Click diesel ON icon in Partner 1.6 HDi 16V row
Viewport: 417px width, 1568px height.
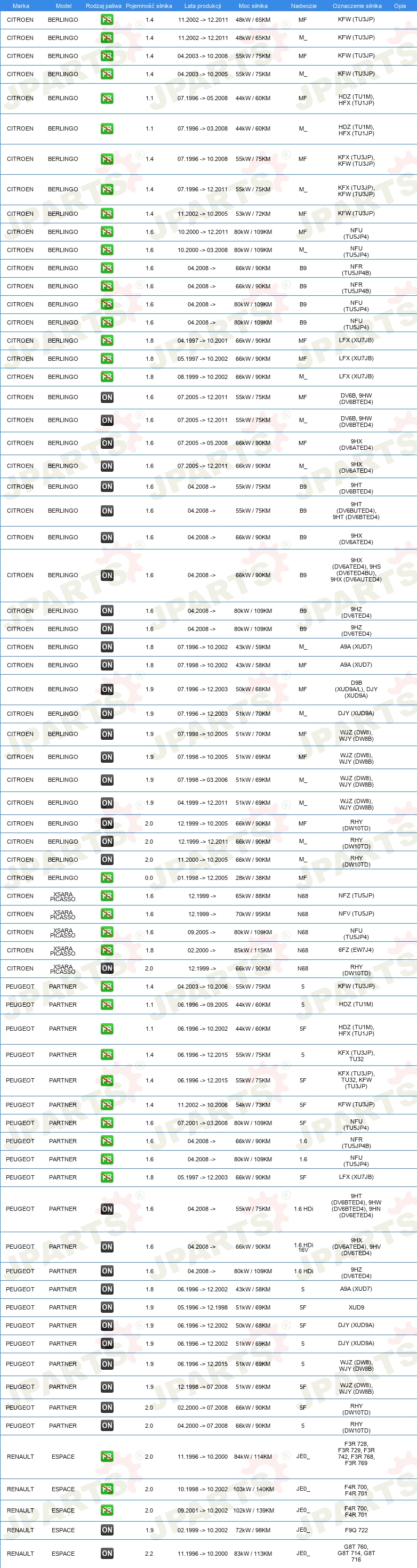tap(107, 1247)
